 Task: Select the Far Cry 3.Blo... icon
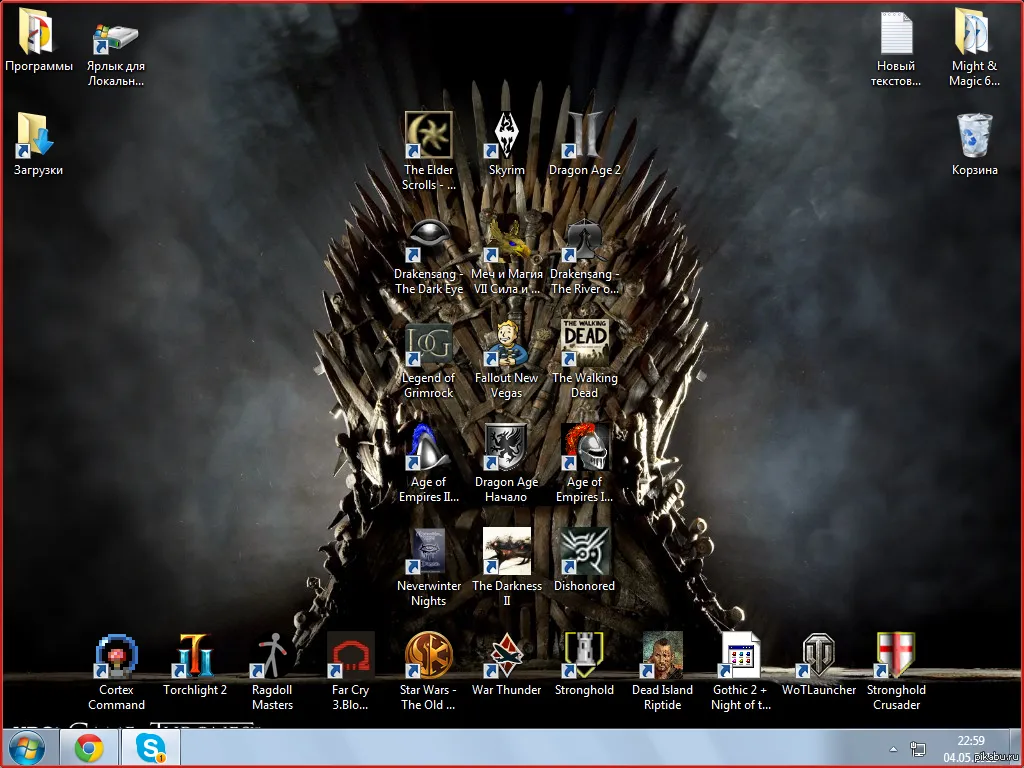350,655
